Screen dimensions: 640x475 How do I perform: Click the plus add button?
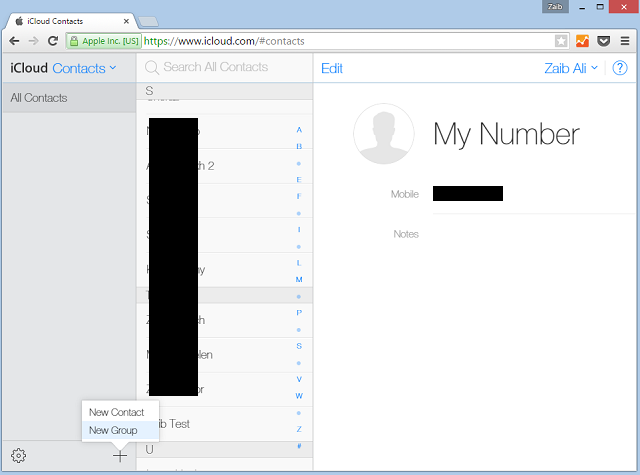click(x=120, y=456)
